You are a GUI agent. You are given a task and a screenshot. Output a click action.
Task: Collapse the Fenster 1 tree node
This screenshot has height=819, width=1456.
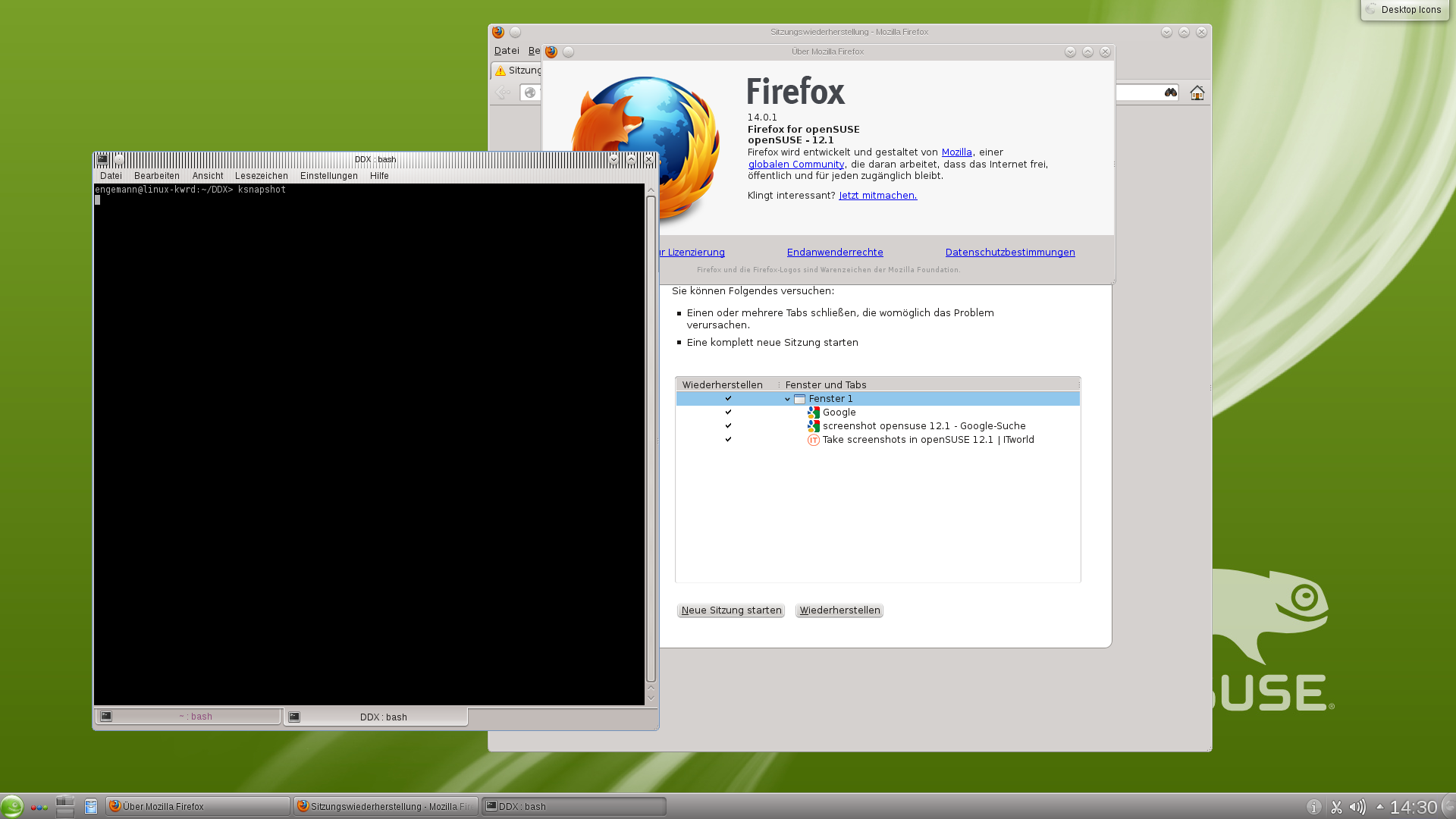click(787, 399)
